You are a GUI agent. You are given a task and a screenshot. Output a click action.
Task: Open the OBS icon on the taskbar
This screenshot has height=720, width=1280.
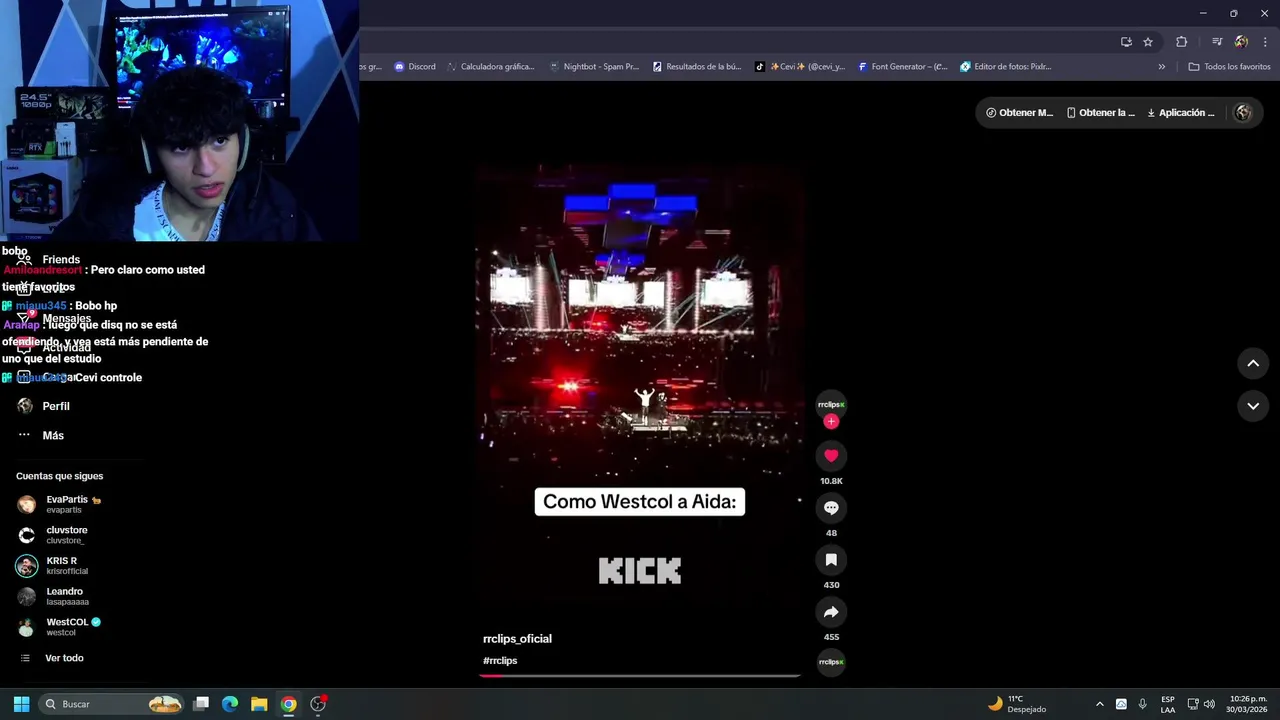click(x=318, y=704)
